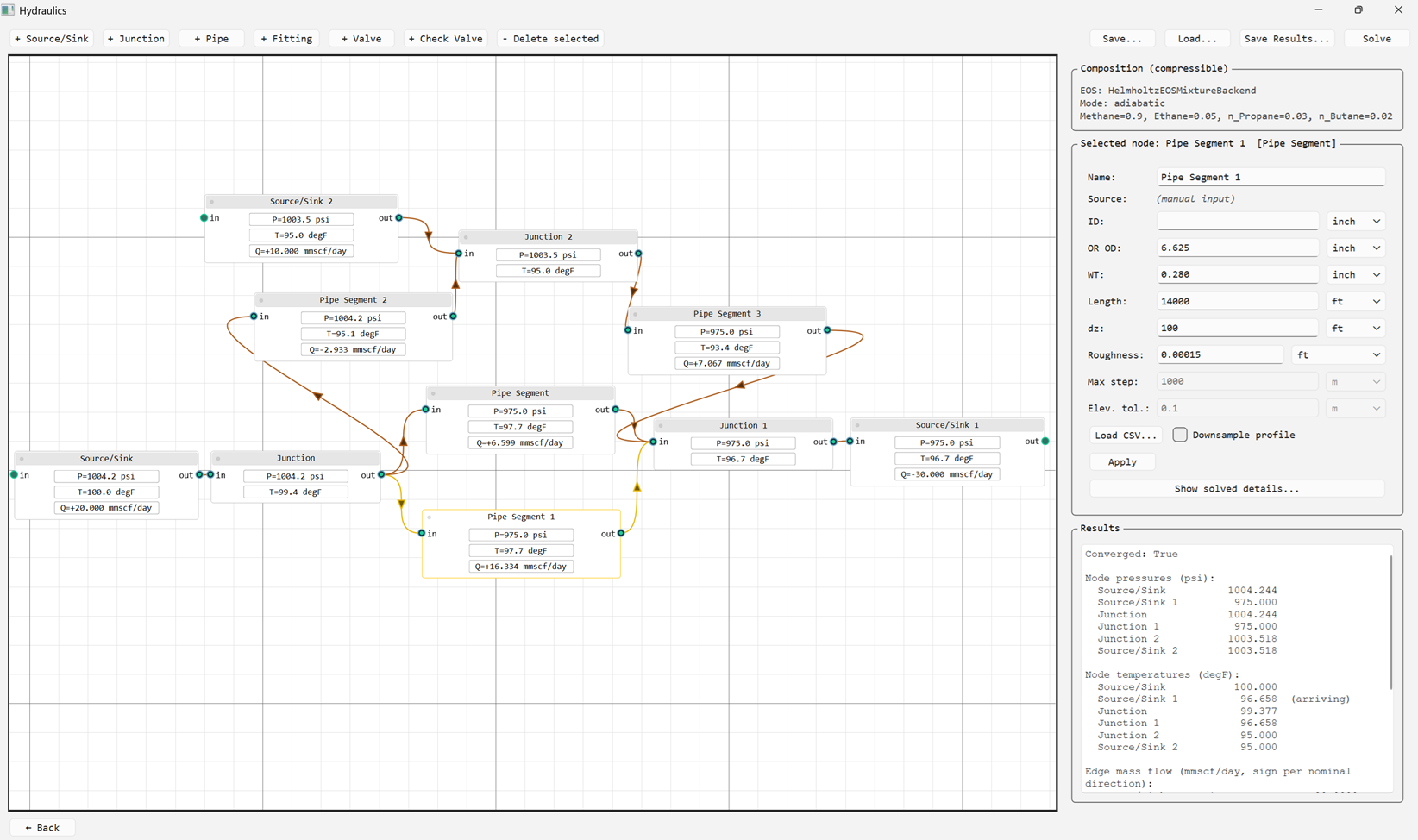Viewport: 1418px width, 840px height.
Task: Click the dz field showing 100
Action: pyautogui.click(x=1238, y=329)
